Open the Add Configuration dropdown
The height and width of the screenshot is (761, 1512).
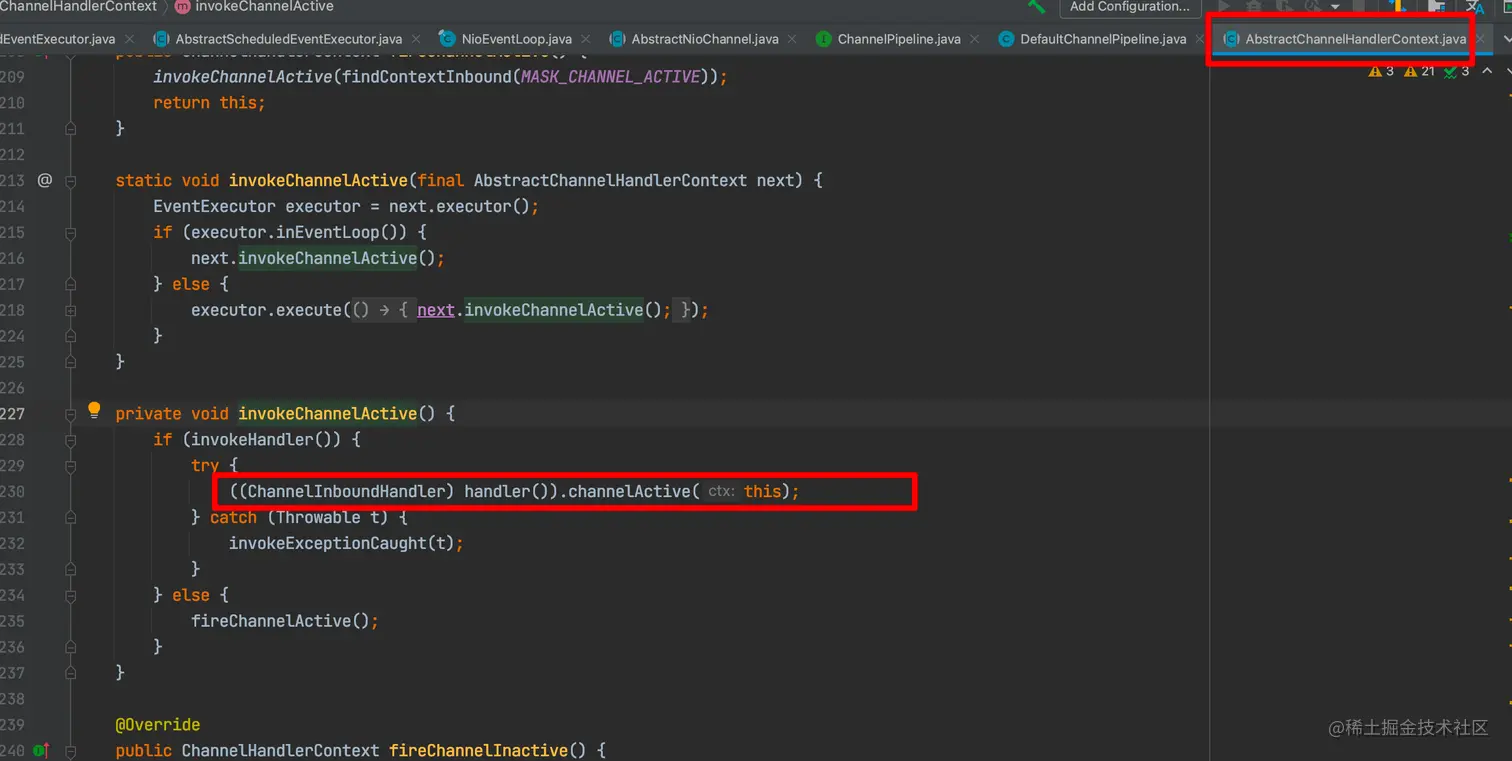click(x=1130, y=6)
